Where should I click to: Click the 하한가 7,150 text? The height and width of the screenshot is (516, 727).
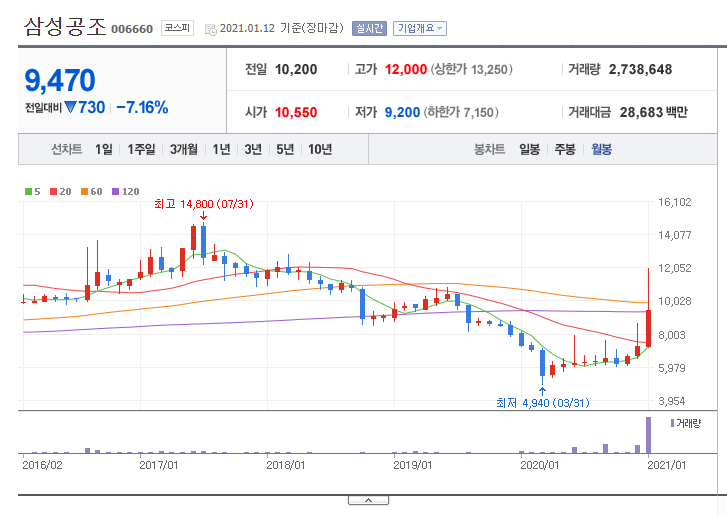[461, 112]
